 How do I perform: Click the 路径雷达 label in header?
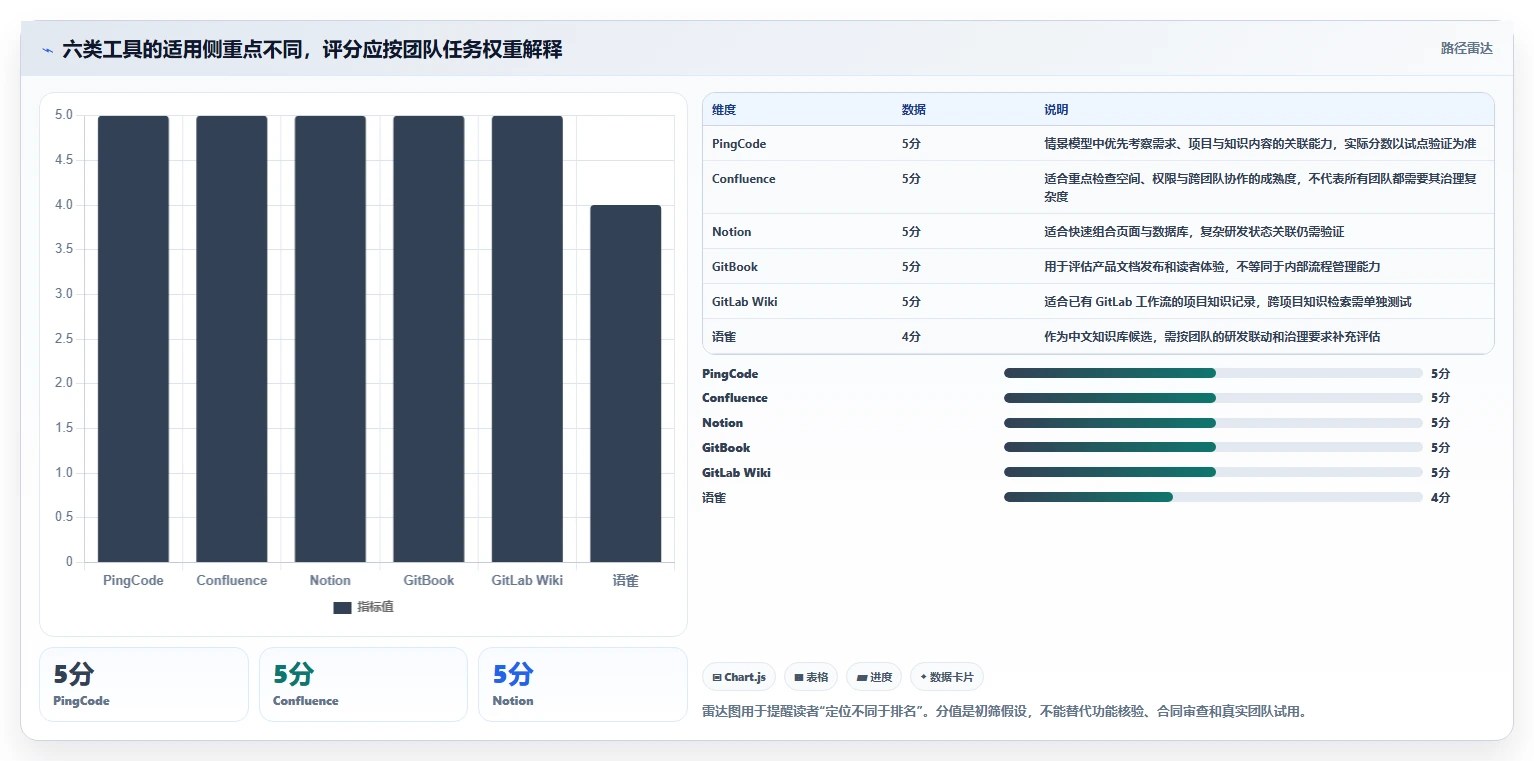pos(1466,49)
